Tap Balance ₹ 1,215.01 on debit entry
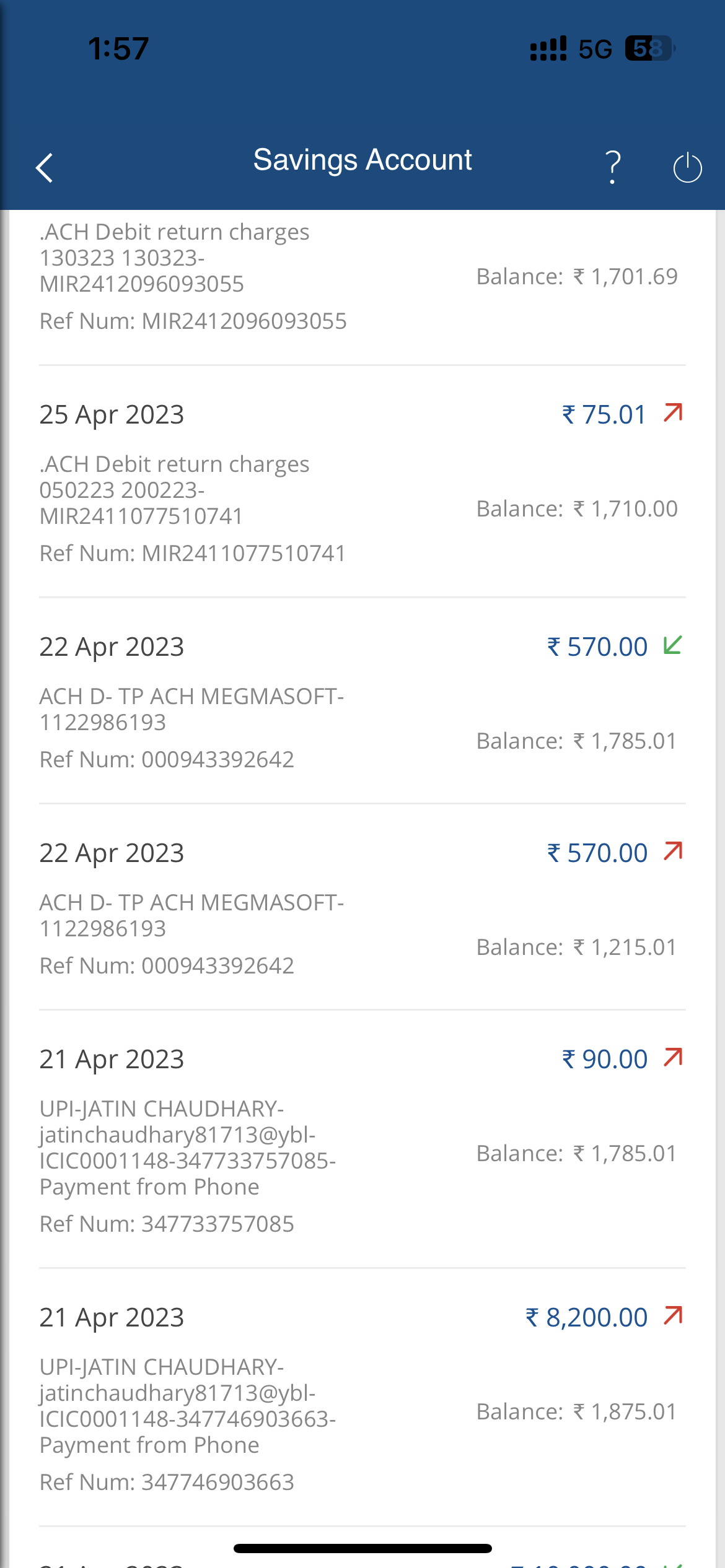Screen dimensions: 725x1568 [576, 947]
